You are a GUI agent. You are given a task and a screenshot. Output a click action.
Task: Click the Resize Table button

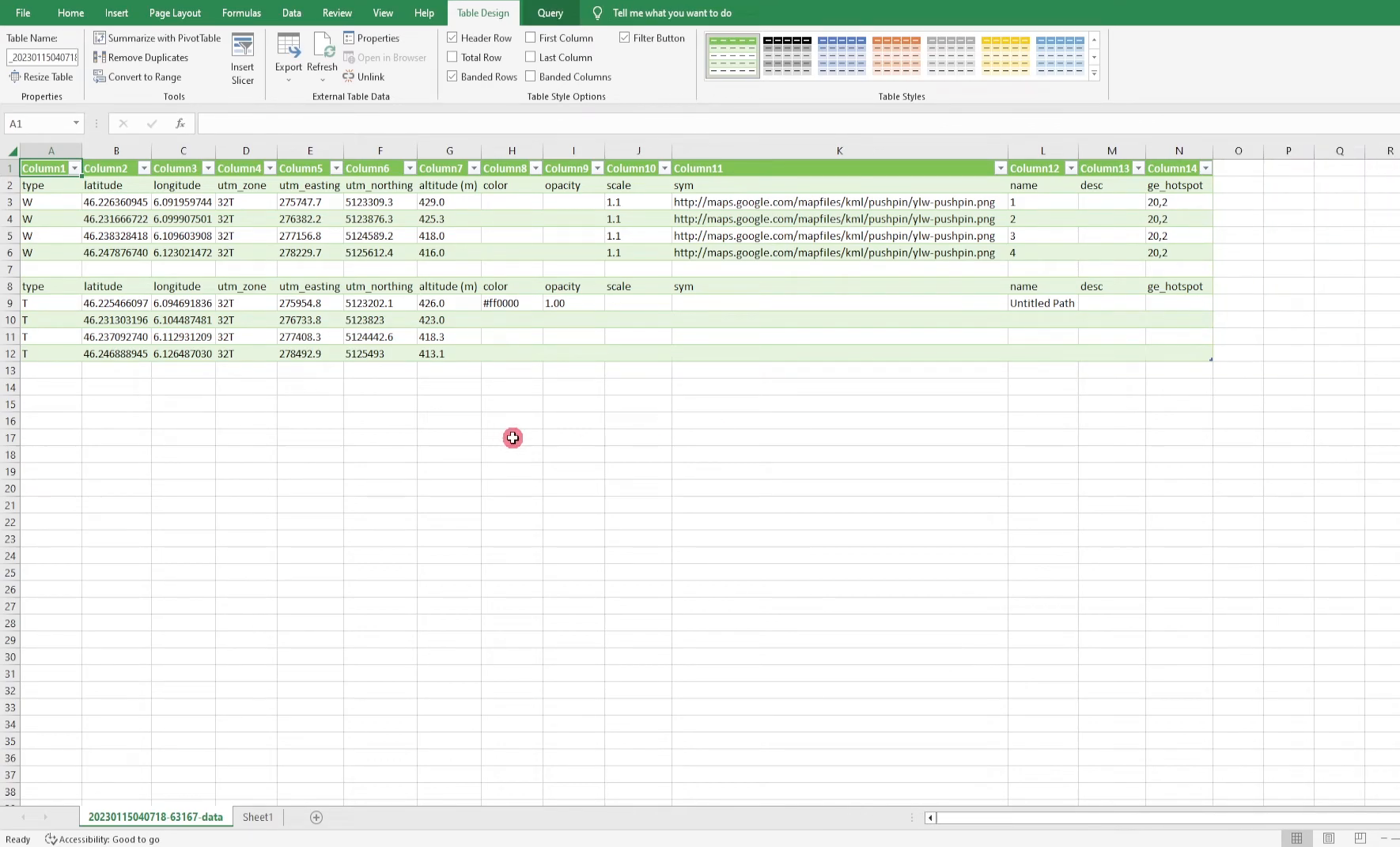tap(41, 77)
